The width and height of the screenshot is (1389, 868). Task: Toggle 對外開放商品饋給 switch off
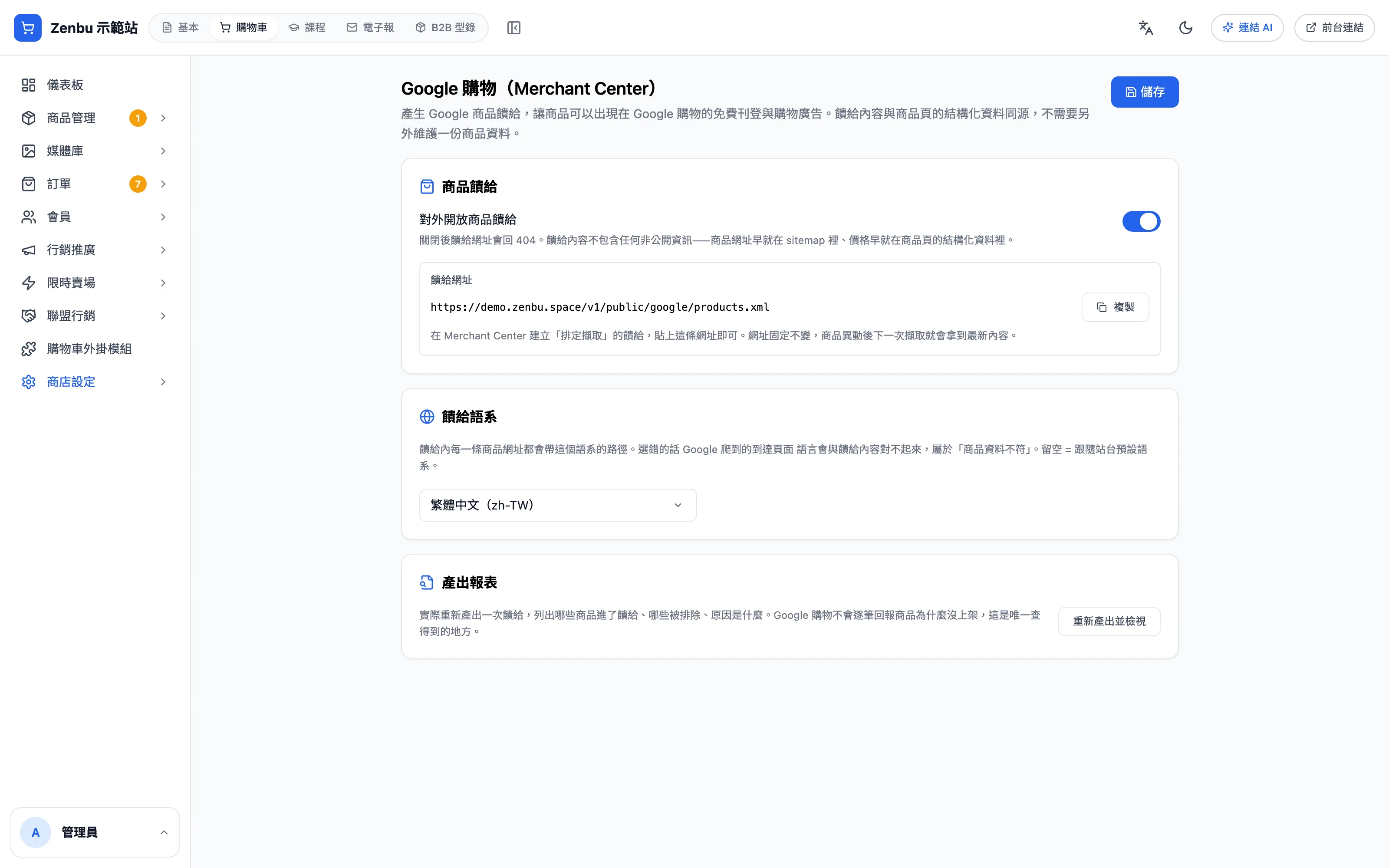click(1141, 221)
